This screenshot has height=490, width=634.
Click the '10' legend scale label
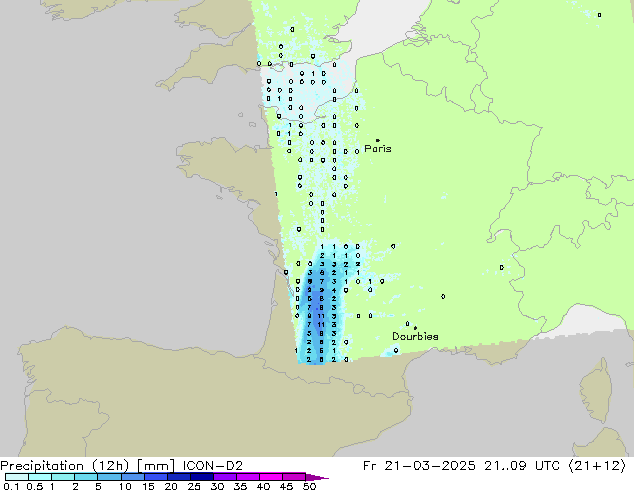125,486
